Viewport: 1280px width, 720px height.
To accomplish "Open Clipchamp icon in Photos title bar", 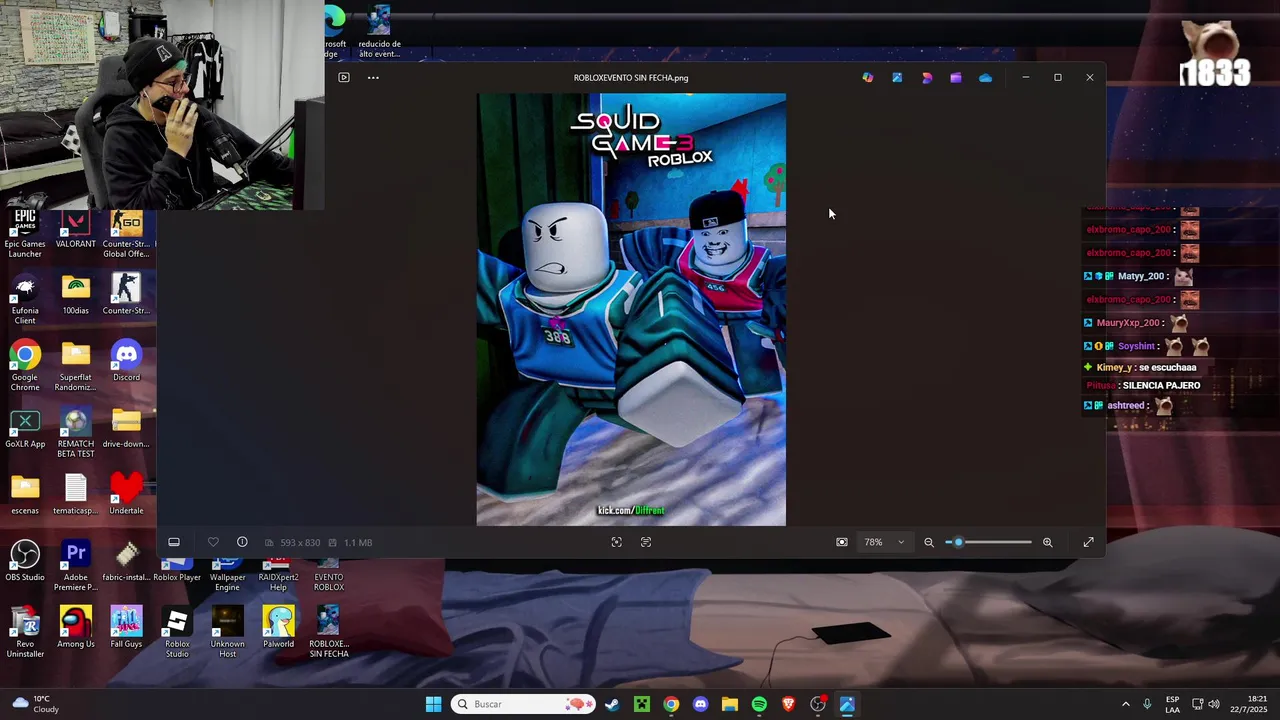I will click(956, 77).
